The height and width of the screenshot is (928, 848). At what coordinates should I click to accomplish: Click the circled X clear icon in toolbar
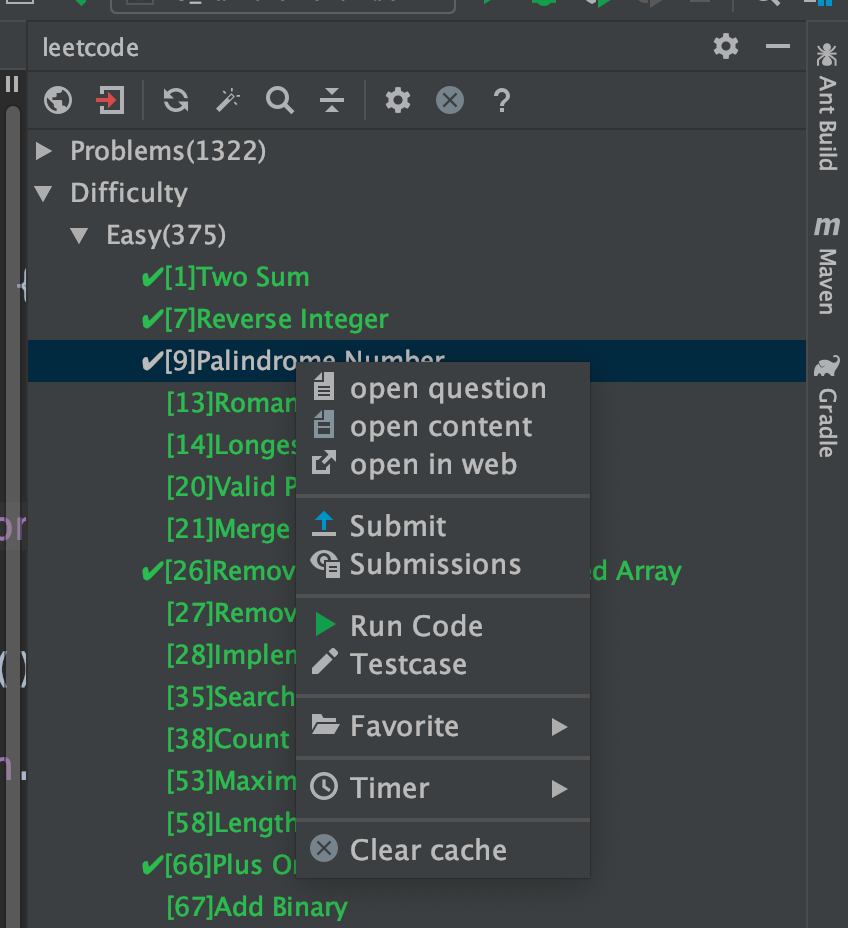pos(449,100)
